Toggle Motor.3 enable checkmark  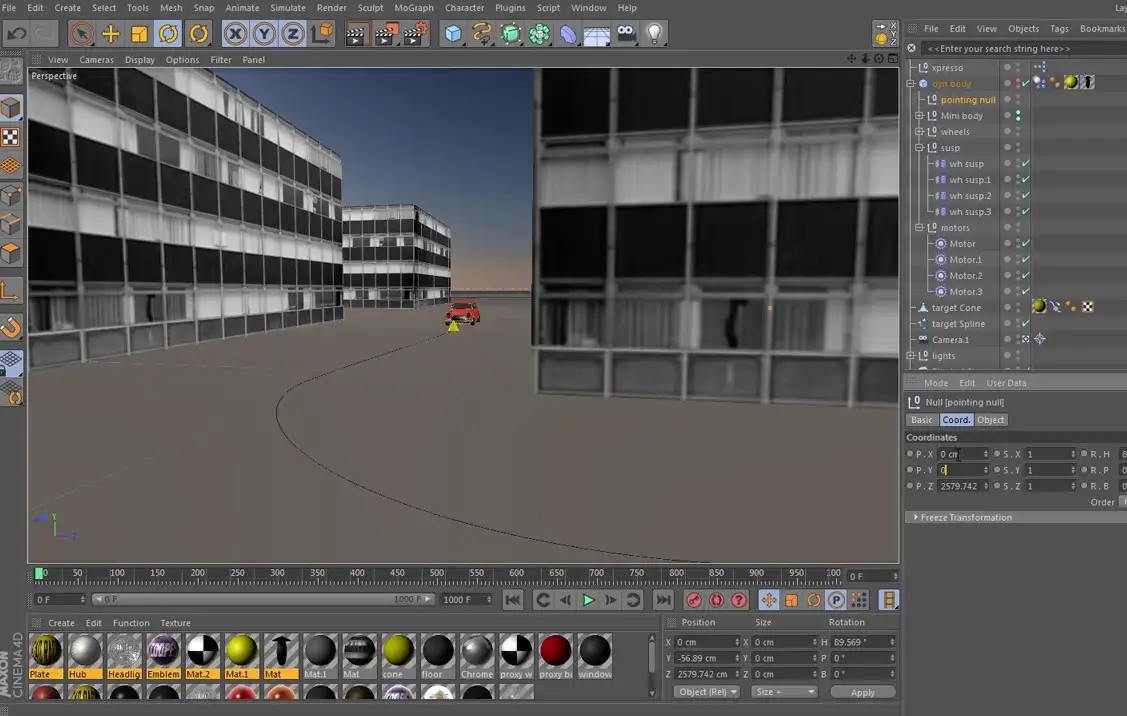click(x=1026, y=292)
